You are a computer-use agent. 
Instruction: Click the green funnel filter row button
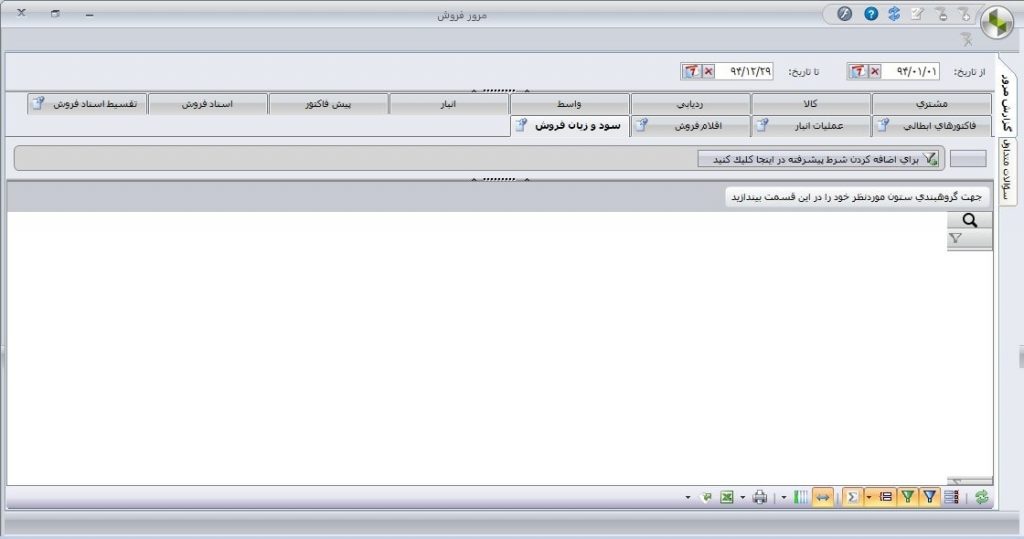(x=907, y=497)
